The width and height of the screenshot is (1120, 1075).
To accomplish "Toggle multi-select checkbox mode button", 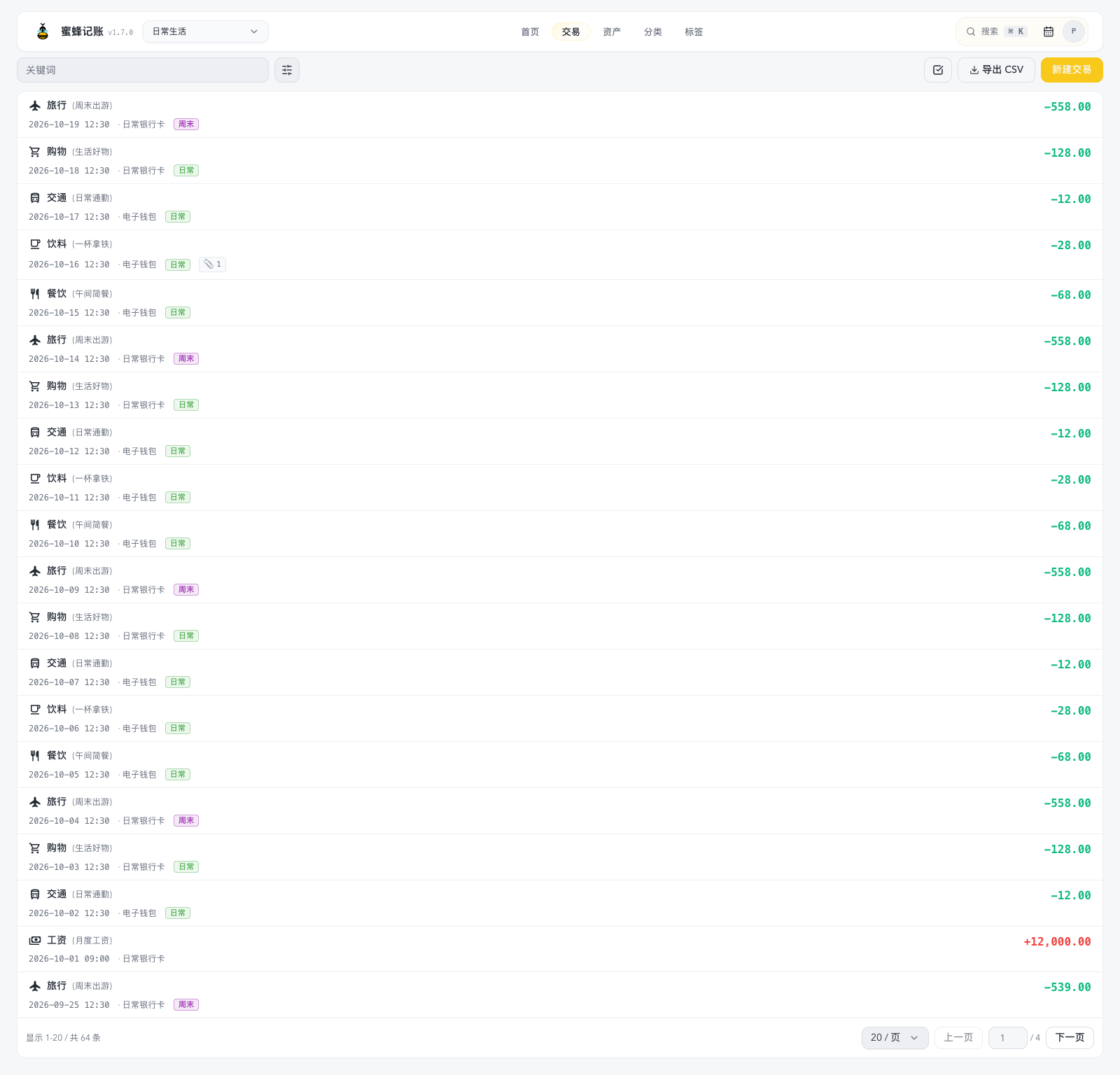I will pyautogui.click(x=938, y=70).
